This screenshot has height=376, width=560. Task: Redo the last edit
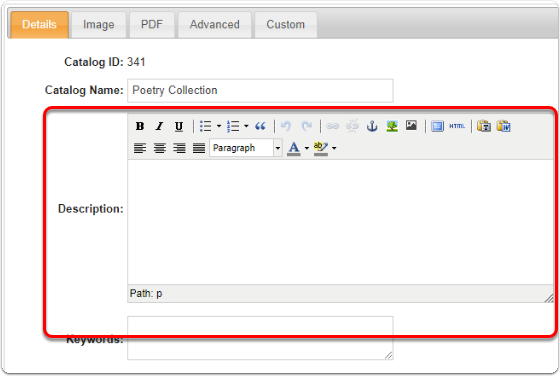[306, 126]
